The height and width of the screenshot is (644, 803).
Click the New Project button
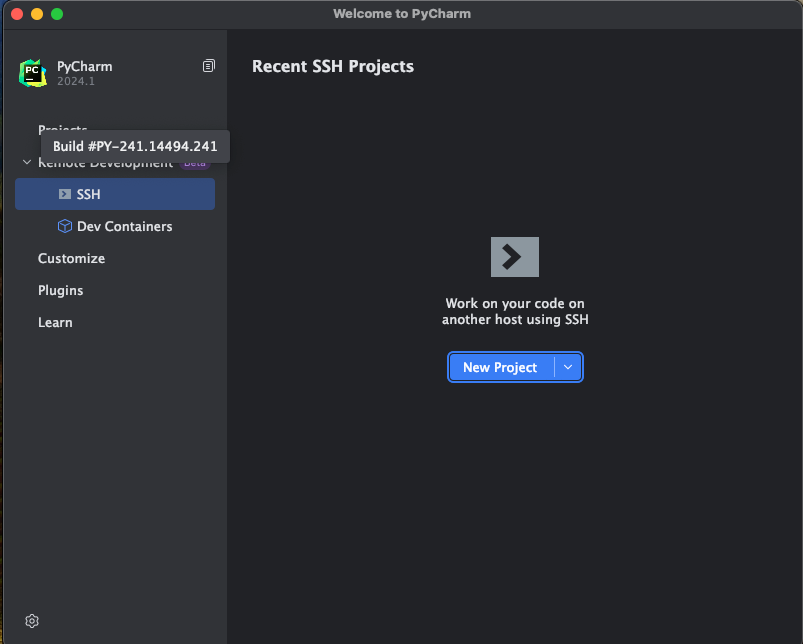(500, 367)
